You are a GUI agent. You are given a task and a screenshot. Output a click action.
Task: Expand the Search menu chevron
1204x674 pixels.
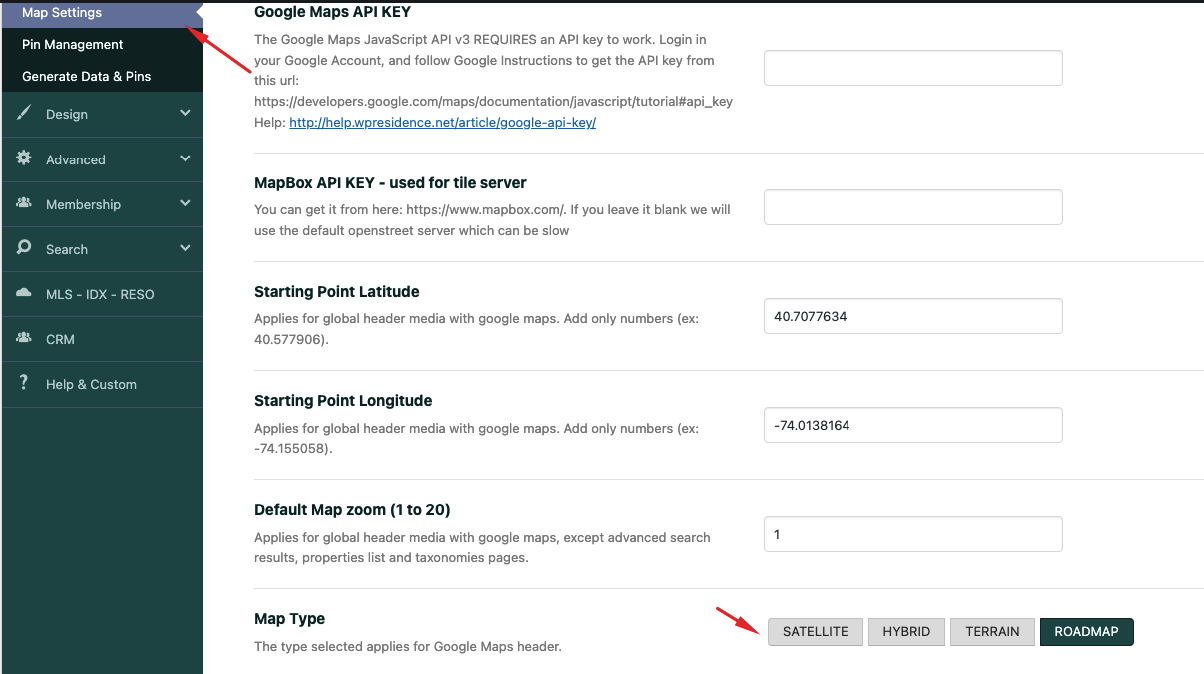click(x=185, y=248)
